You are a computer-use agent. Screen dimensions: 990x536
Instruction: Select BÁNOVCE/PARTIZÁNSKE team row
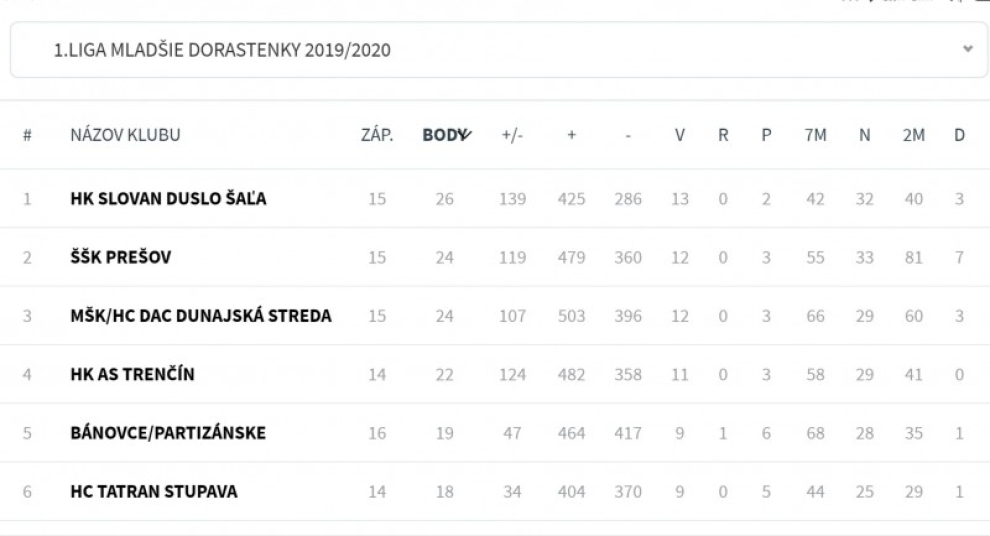[x=168, y=434]
